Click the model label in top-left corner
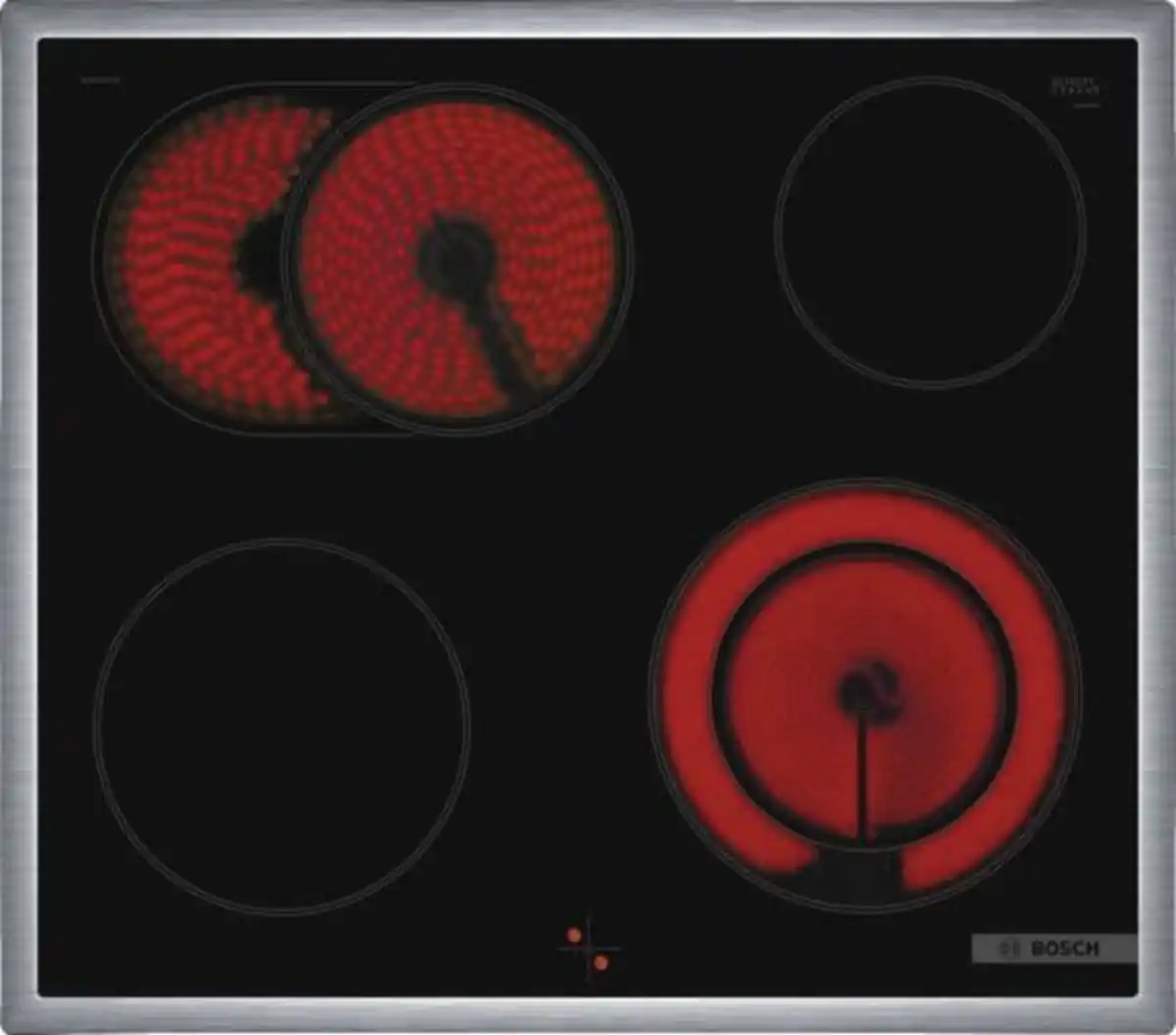 click(x=100, y=78)
